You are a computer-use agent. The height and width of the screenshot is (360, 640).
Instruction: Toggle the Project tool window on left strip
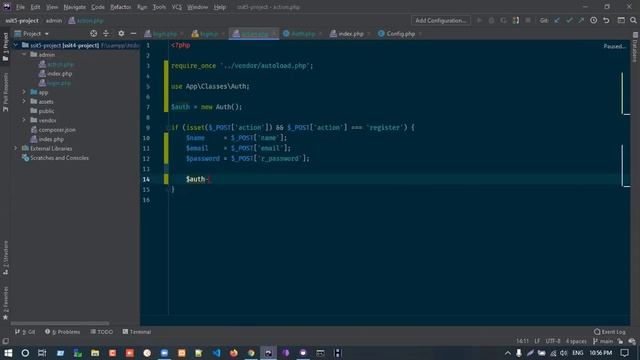point(5,47)
